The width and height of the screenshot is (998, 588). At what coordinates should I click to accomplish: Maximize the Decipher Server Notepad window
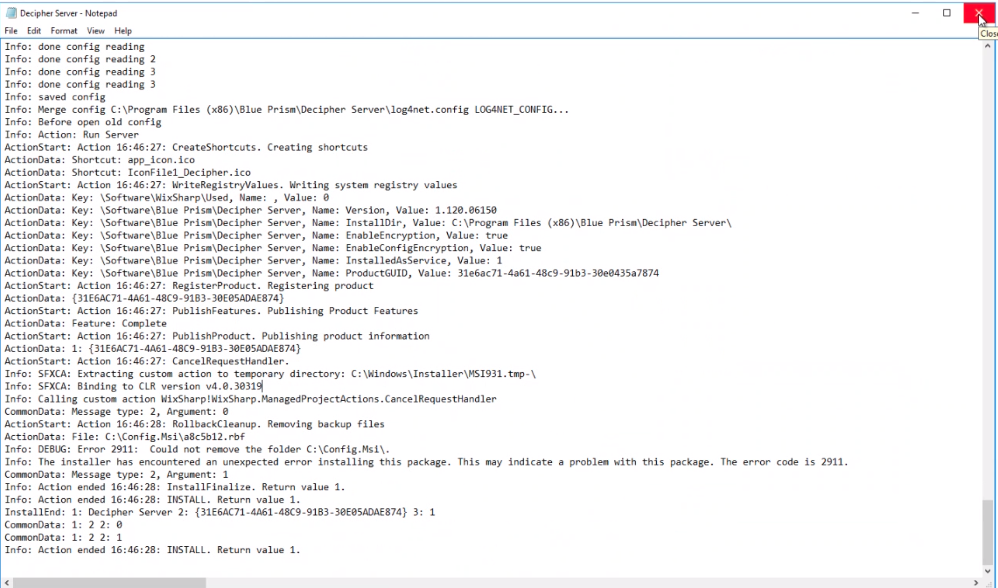947,13
